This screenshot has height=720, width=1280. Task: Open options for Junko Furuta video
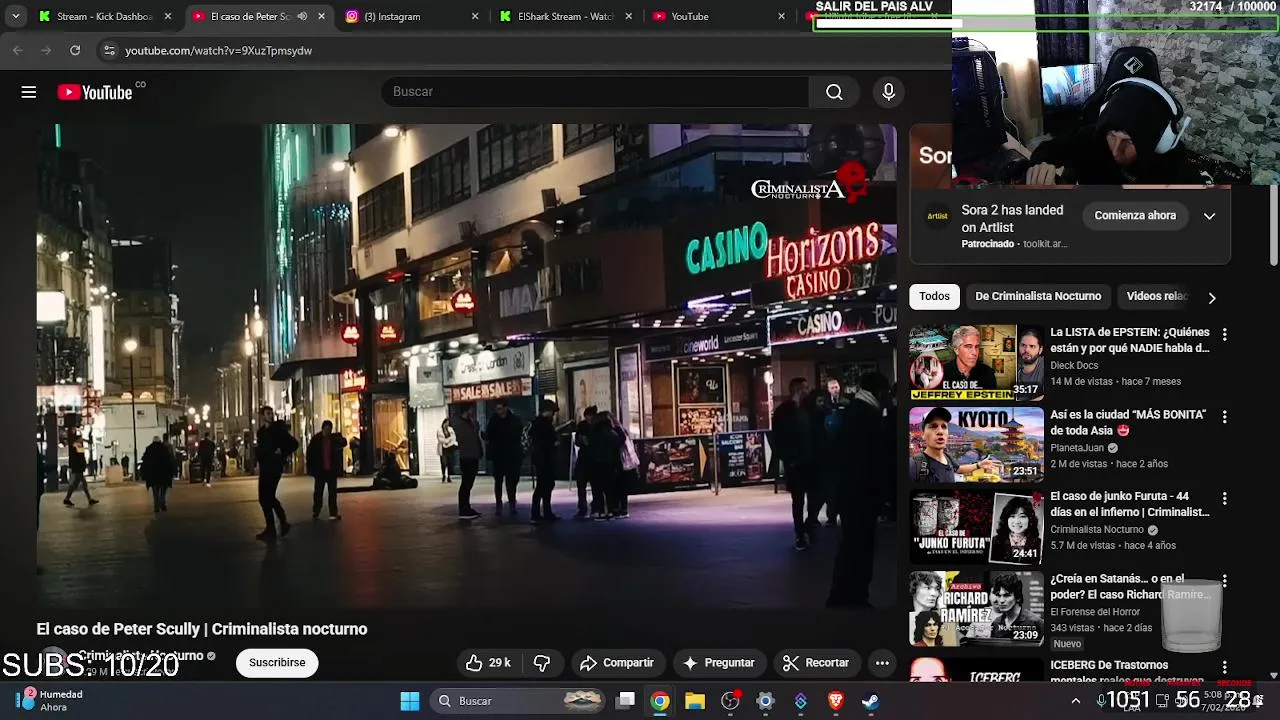(x=1224, y=498)
